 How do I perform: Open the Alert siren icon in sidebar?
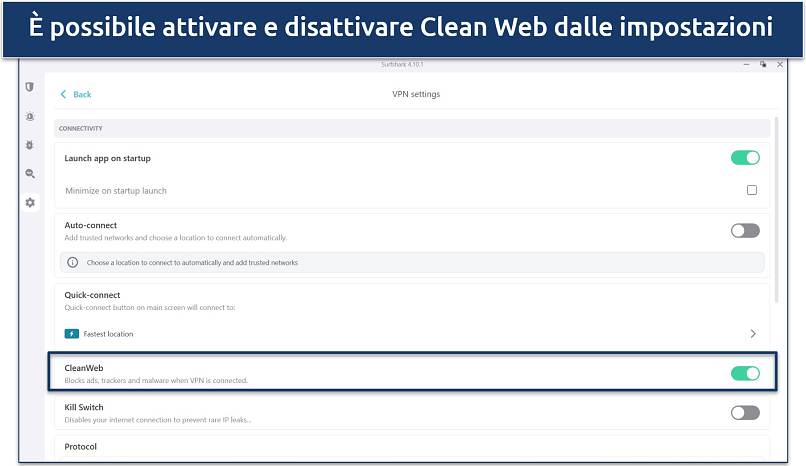(30, 116)
